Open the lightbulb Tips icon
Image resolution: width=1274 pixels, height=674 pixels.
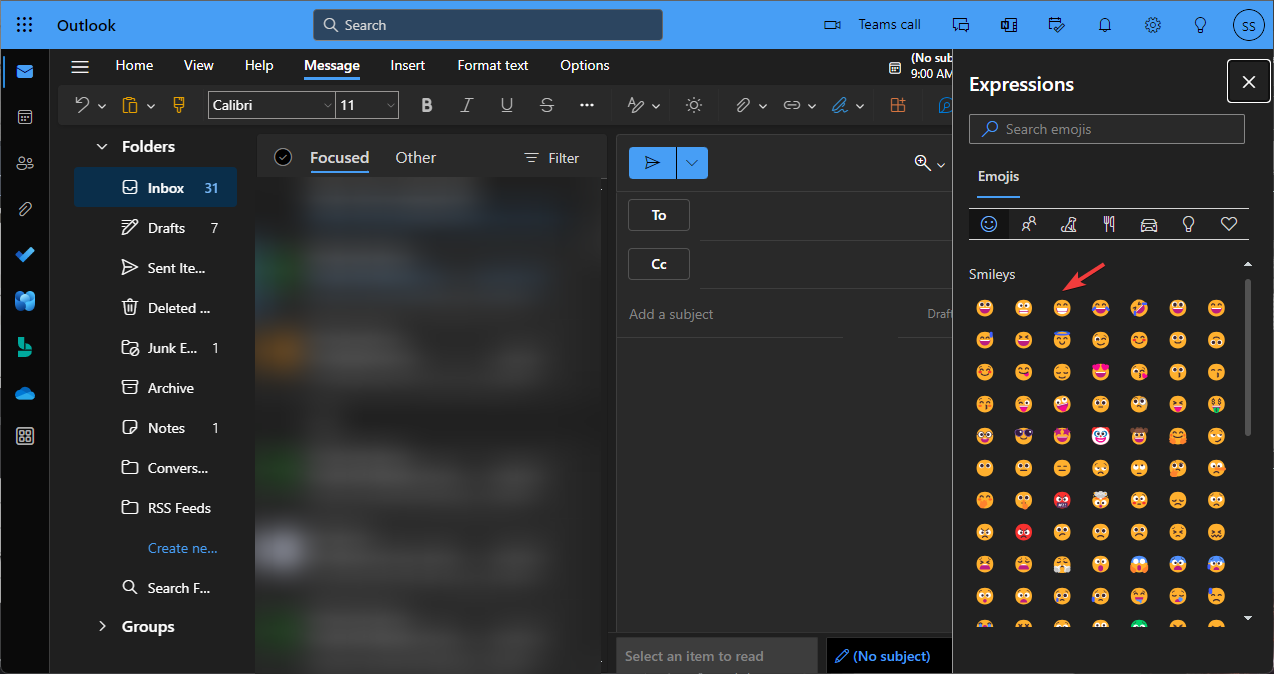tap(1201, 25)
